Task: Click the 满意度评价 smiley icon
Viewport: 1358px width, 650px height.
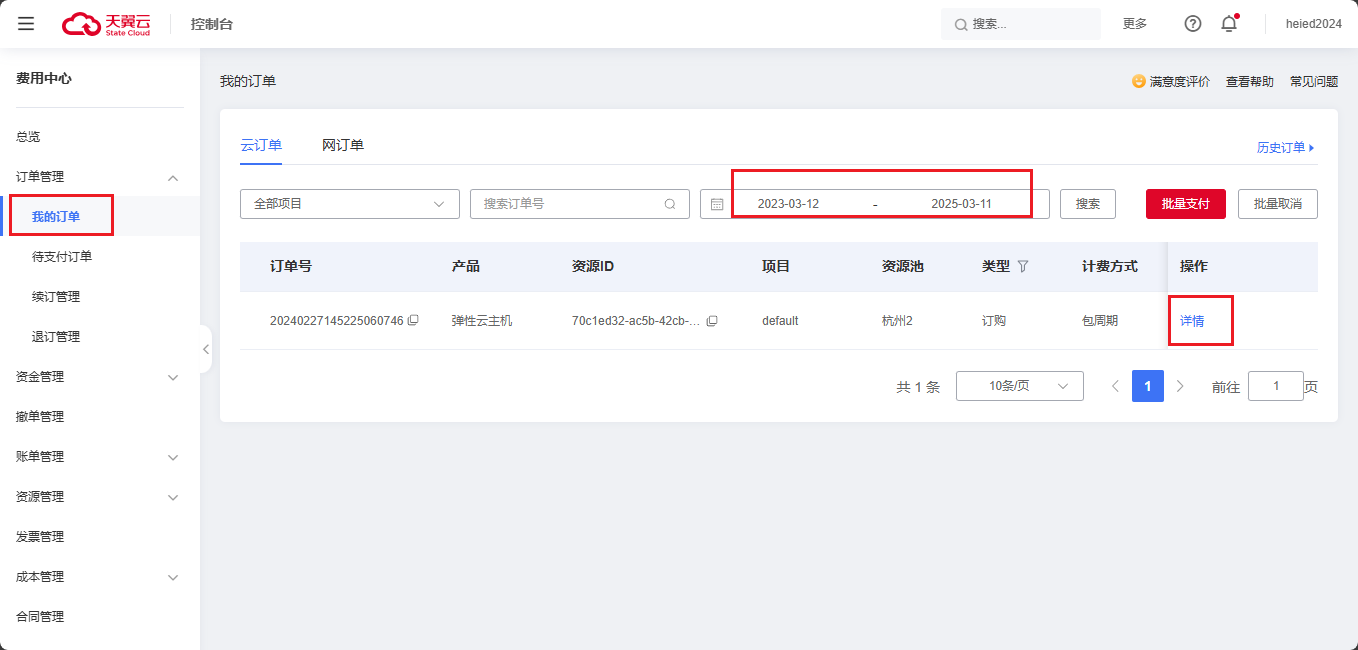Action: 1139,81
